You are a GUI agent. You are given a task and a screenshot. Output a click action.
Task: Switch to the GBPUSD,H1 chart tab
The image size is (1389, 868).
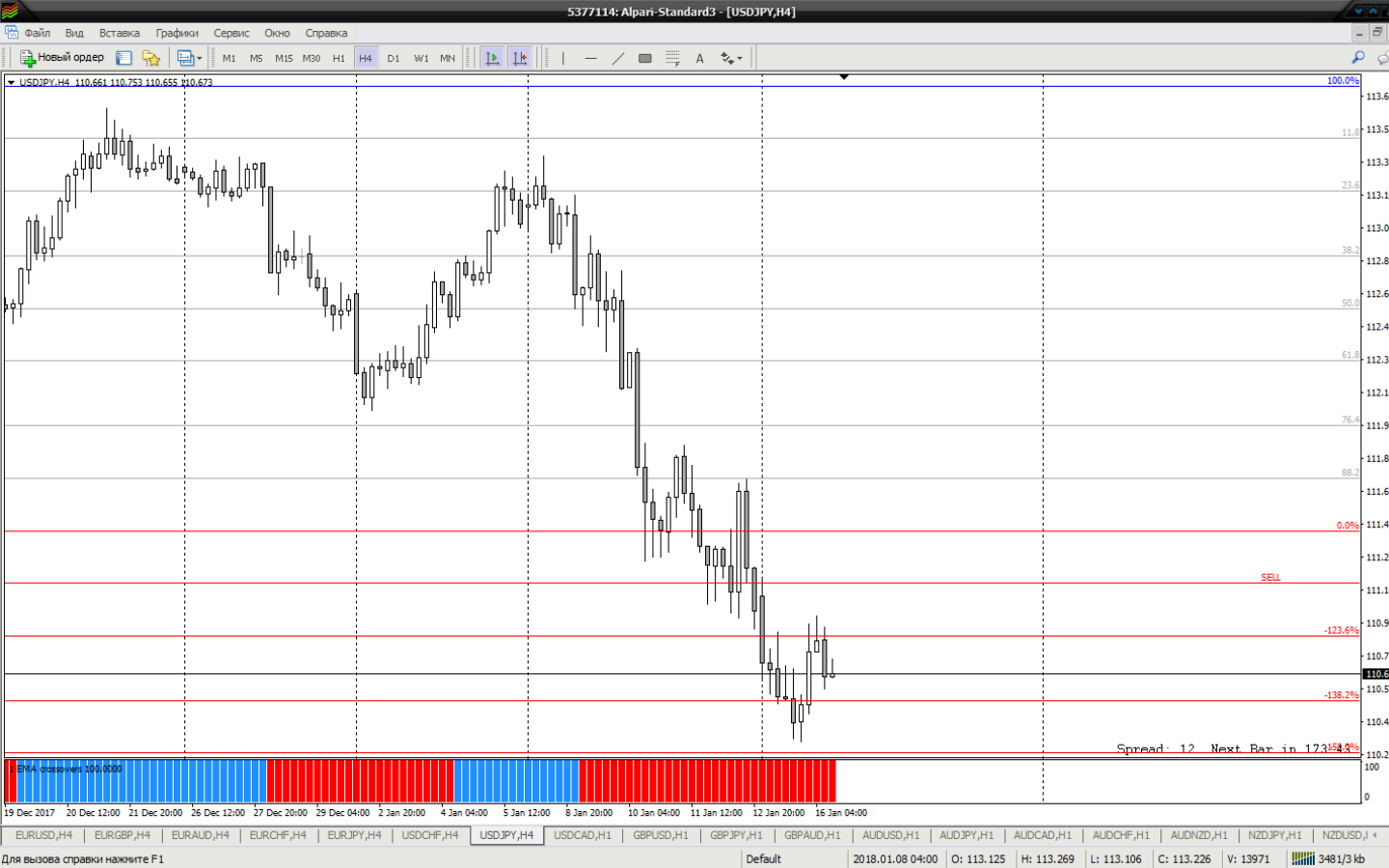coord(661,835)
